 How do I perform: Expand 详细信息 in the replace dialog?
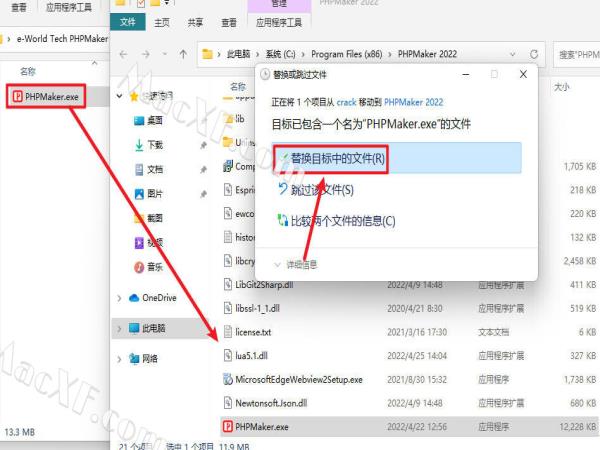(x=296, y=264)
